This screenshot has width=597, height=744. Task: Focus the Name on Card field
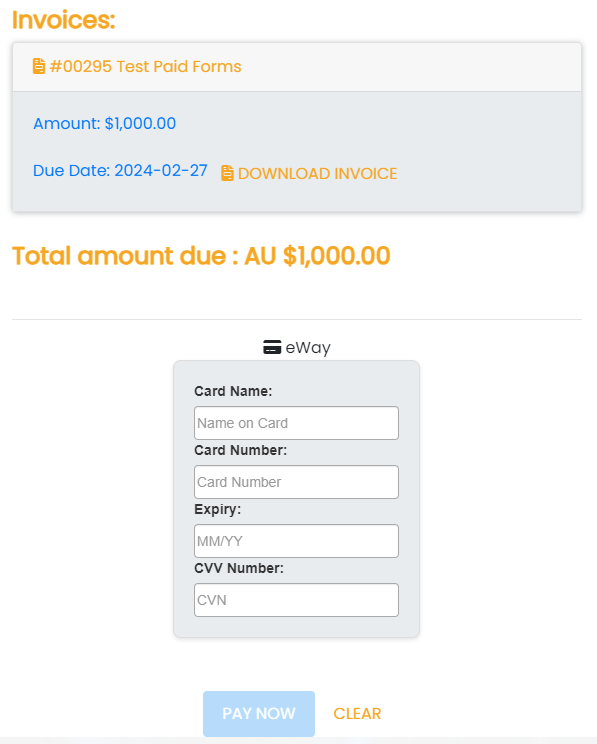click(x=296, y=423)
